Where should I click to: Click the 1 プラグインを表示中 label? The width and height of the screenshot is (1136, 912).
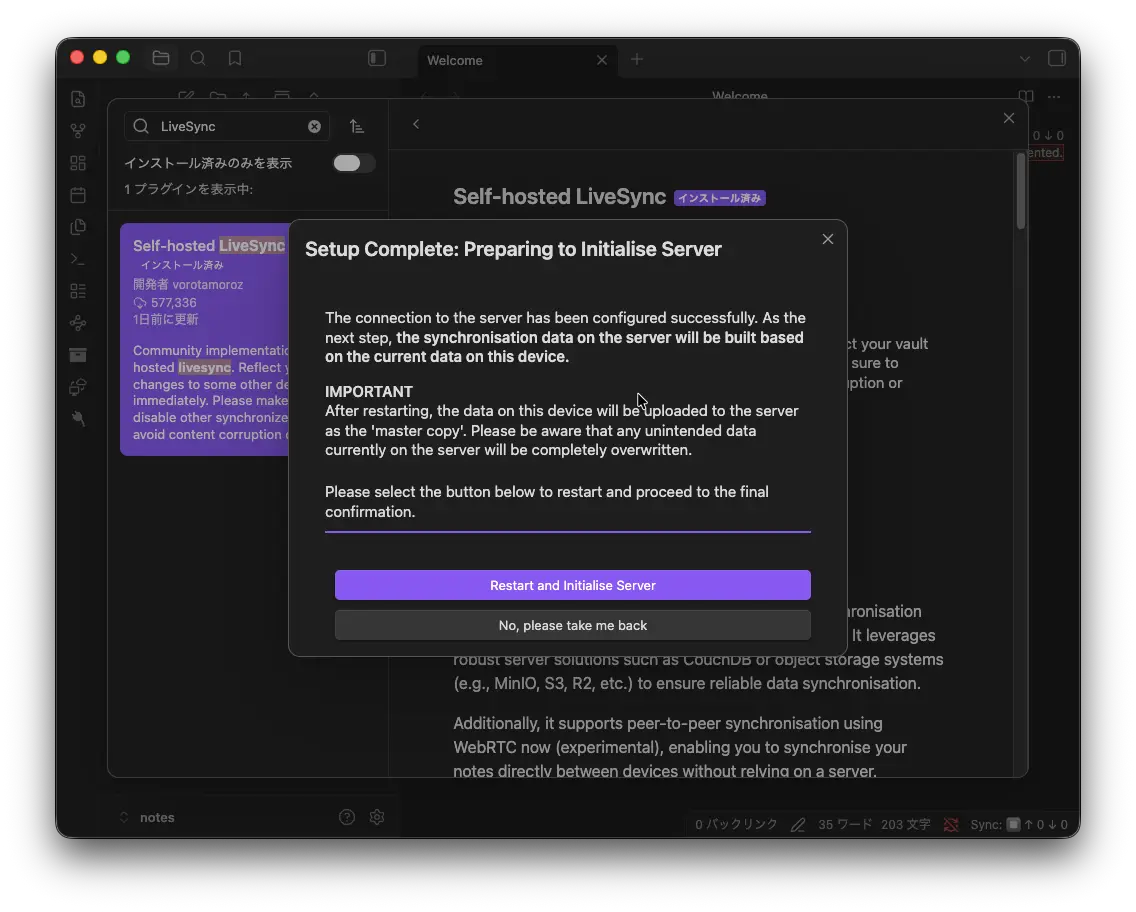(188, 189)
